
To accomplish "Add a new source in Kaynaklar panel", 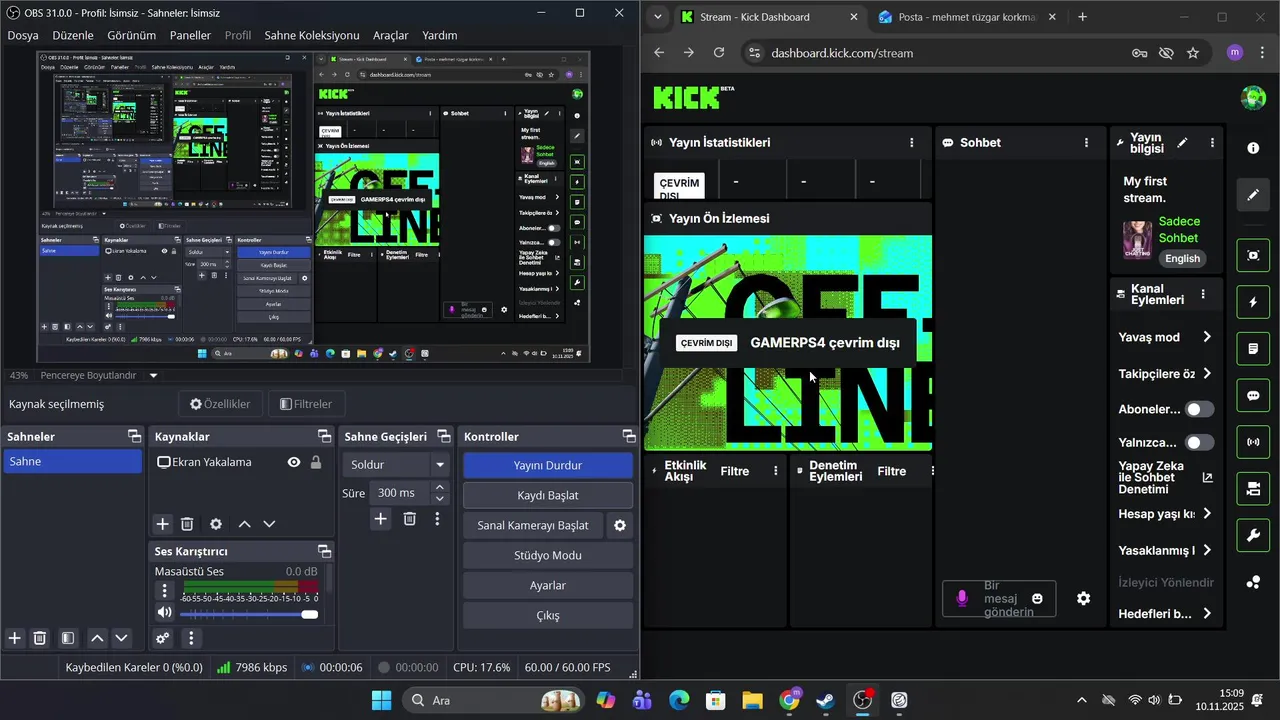I will click(162, 524).
